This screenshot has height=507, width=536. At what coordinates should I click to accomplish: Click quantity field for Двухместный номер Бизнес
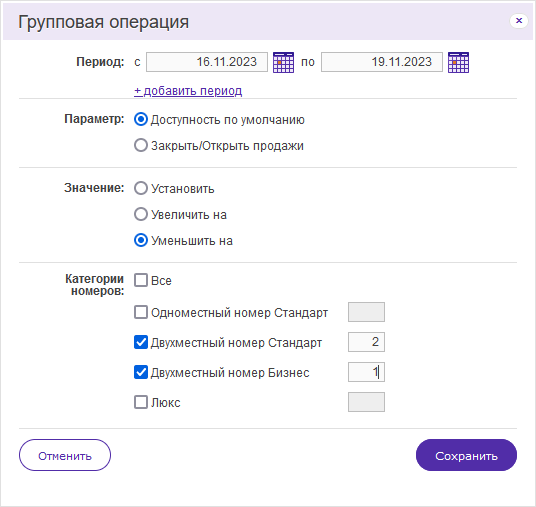click(366, 372)
